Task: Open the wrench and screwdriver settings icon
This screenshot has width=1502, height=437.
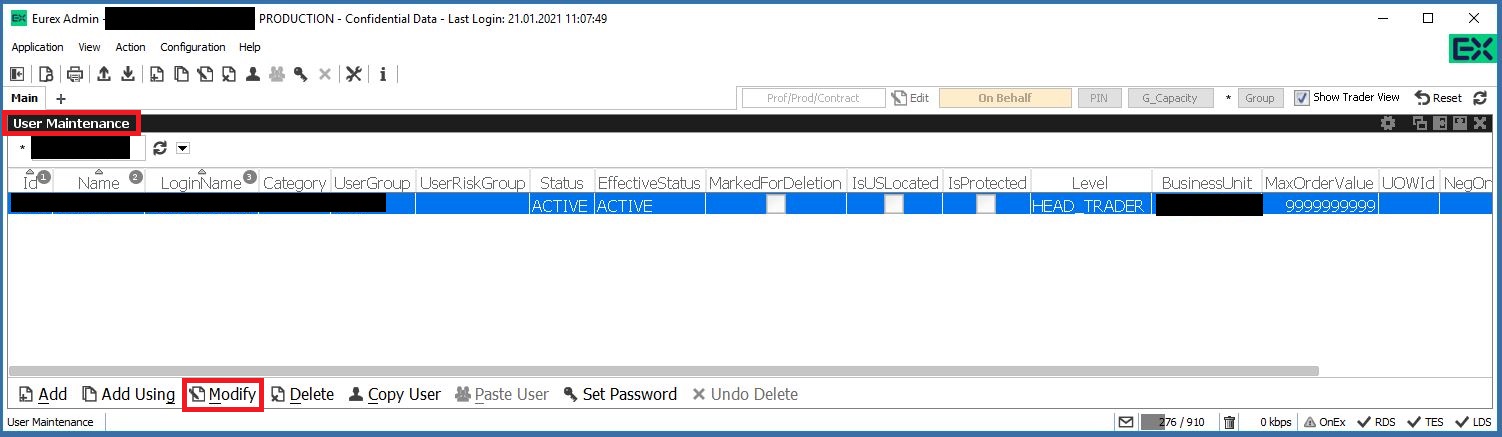Action: tap(353, 74)
